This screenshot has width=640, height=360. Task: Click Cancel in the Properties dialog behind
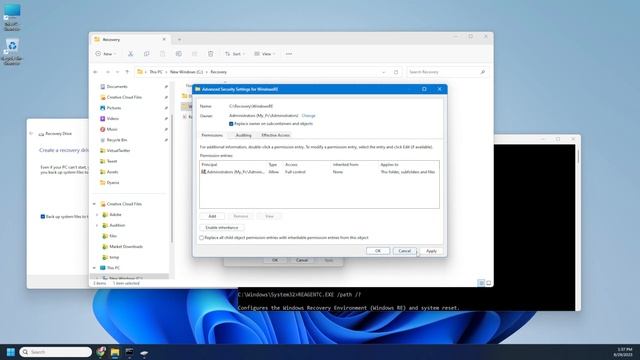pyautogui.click(x=302, y=260)
